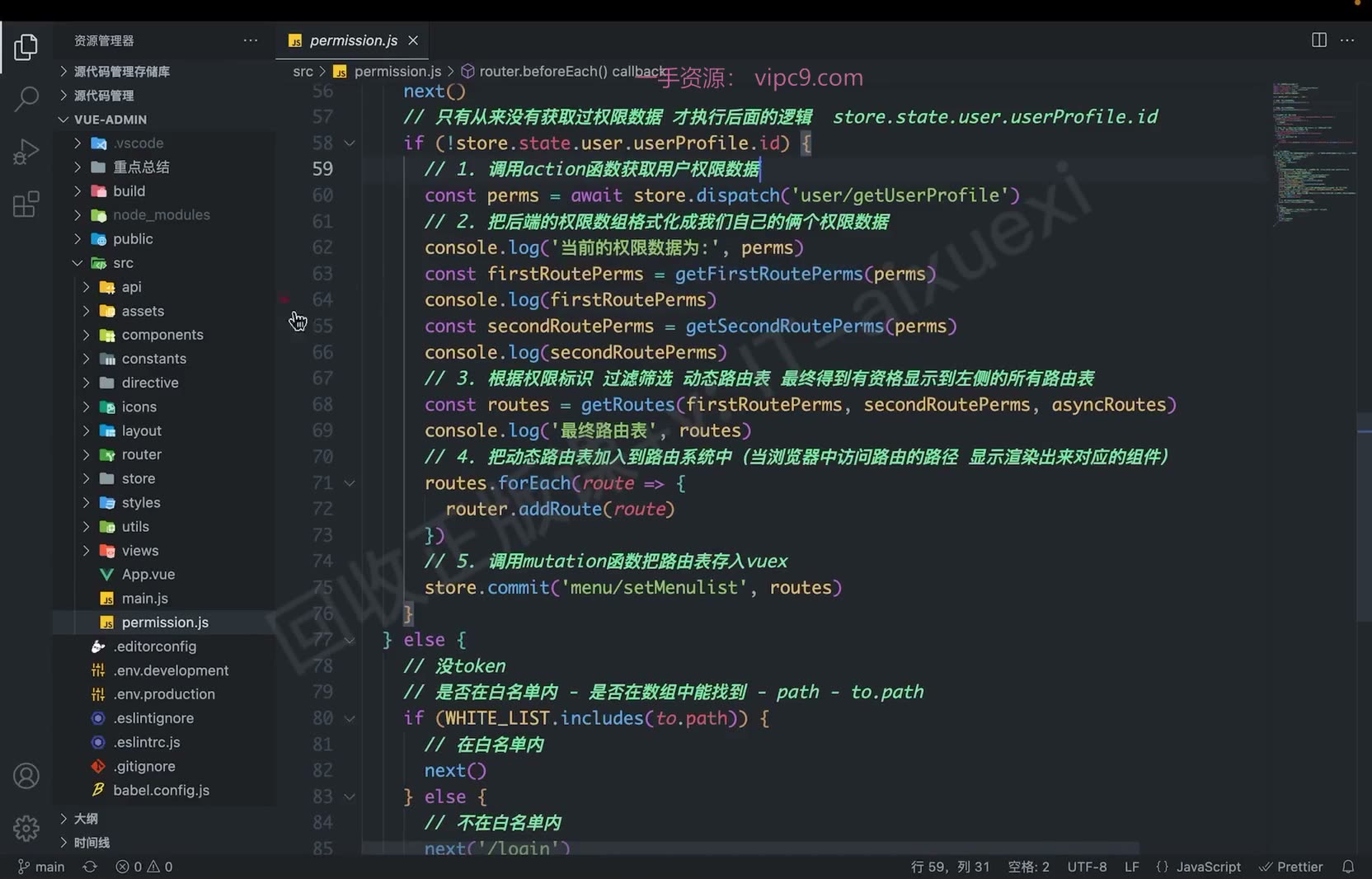Open the Manage gear menu
The image size is (1372, 879).
click(26, 828)
